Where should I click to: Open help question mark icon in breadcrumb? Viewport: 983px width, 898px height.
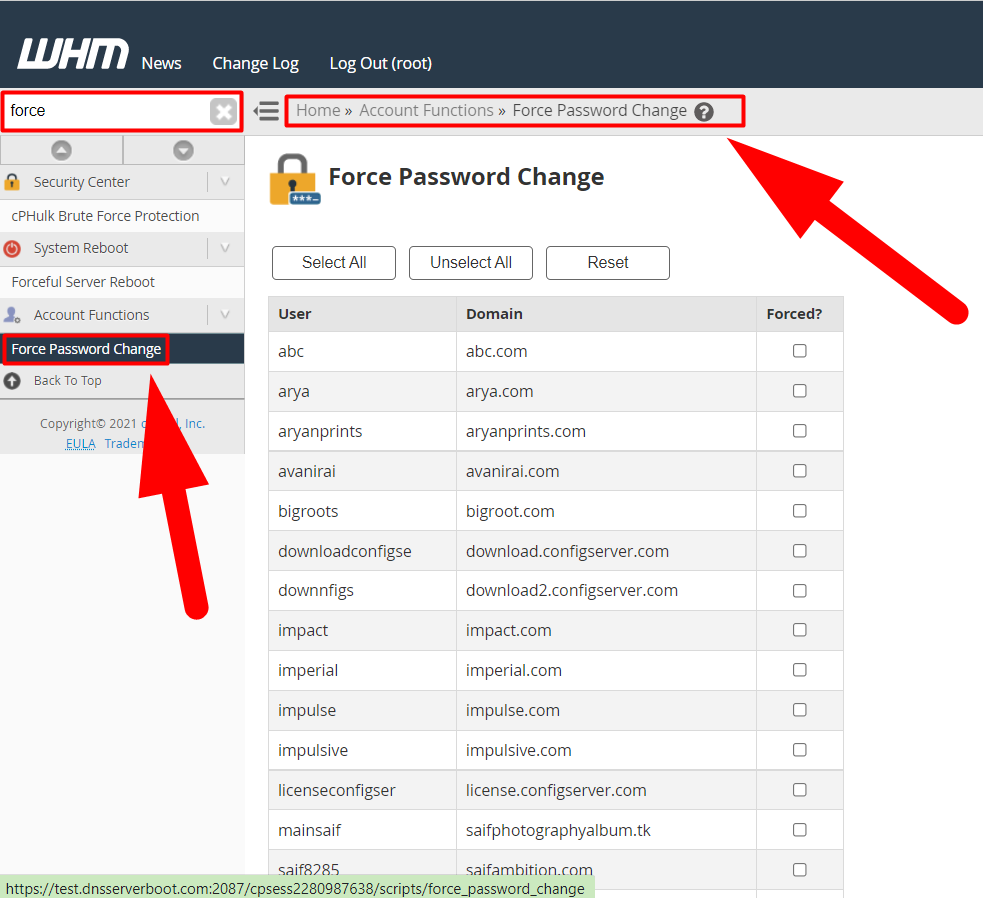point(704,112)
